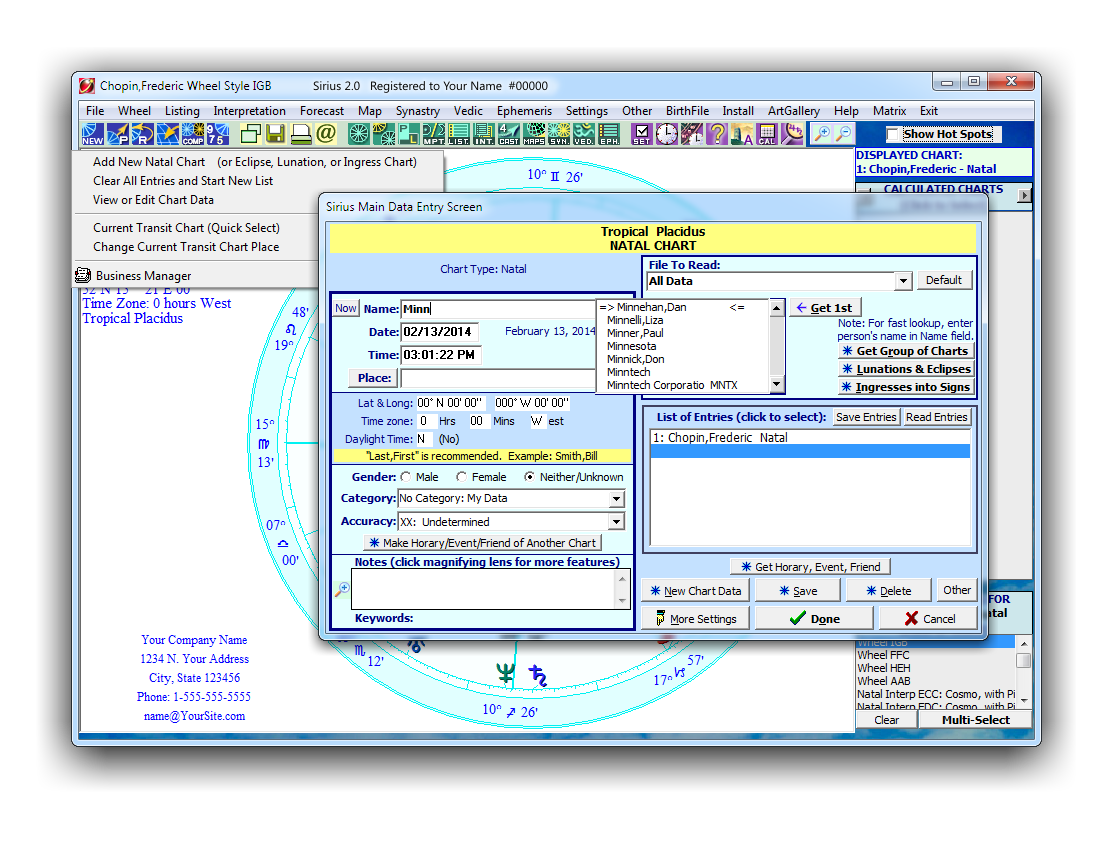Expand the Calculated Charts panel arrow
This screenshot has width=1112, height=856.
tap(1024, 195)
